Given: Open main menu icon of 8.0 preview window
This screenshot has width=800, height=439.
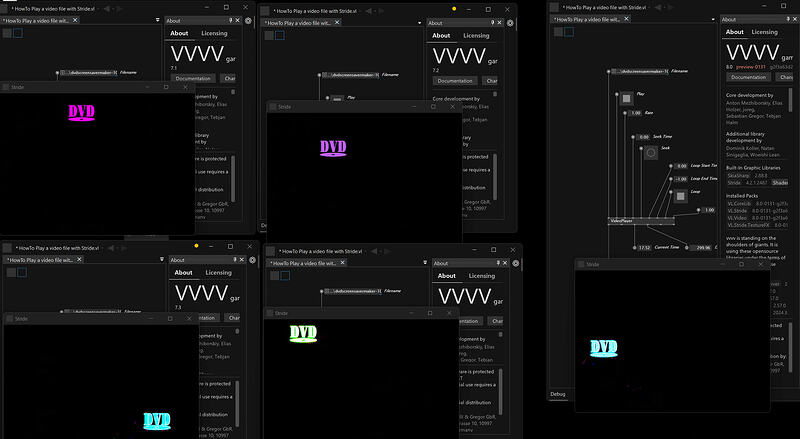Looking at the screenshot, I should pyautogui.click(x=556, y=7).
